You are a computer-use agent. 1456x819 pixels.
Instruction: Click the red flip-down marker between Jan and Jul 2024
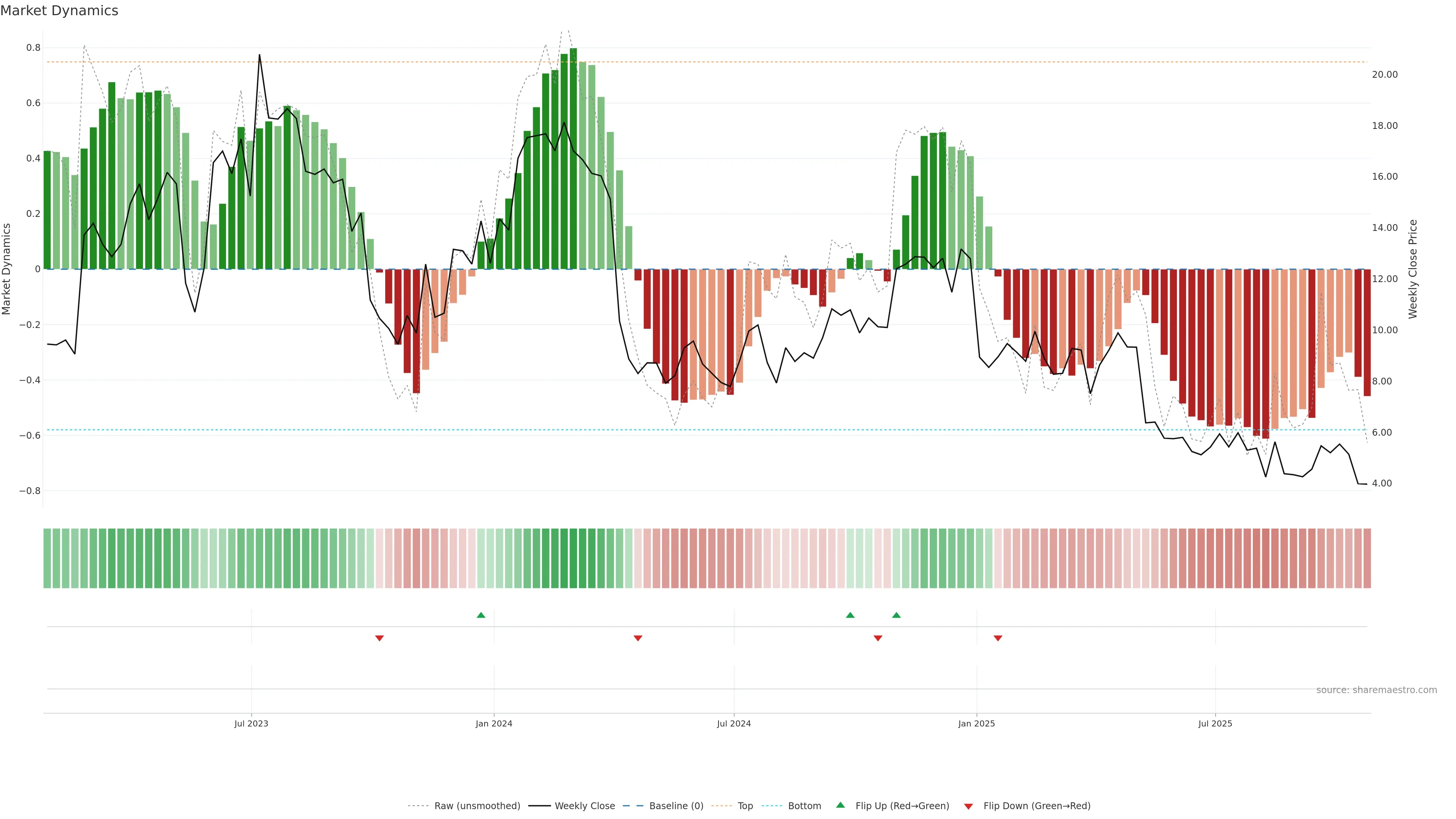click(638, 638)
